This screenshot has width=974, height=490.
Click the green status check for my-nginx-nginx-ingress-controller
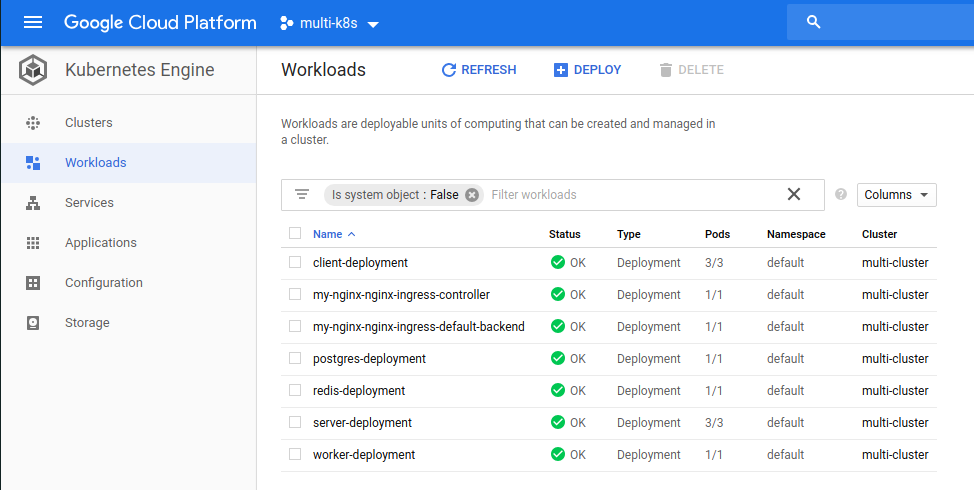(558, 294)
